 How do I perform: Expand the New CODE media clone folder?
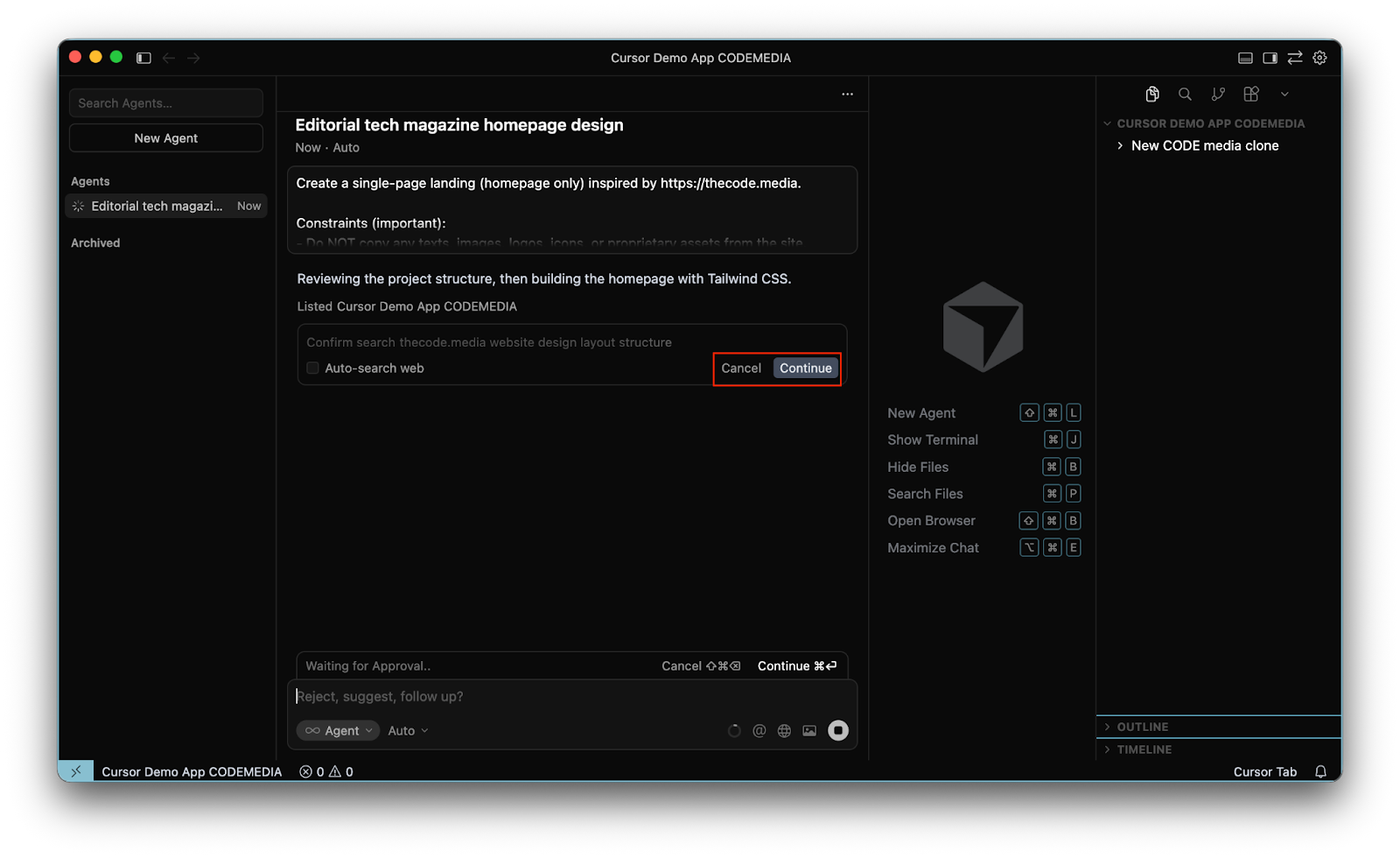[1204, 145]
